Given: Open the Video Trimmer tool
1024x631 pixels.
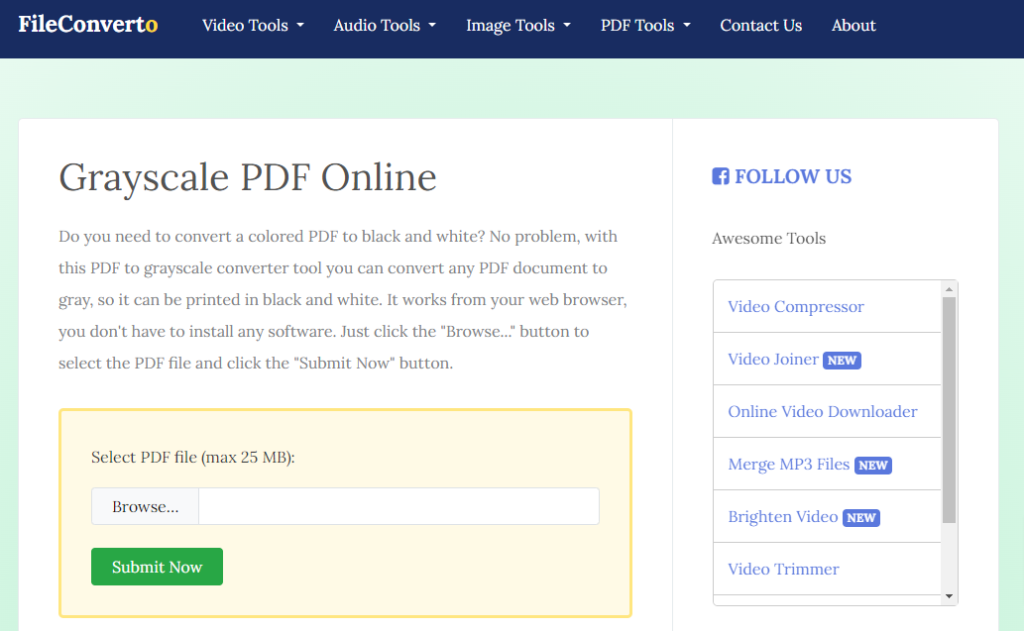Looking at the screenshot, I should 783,569.
